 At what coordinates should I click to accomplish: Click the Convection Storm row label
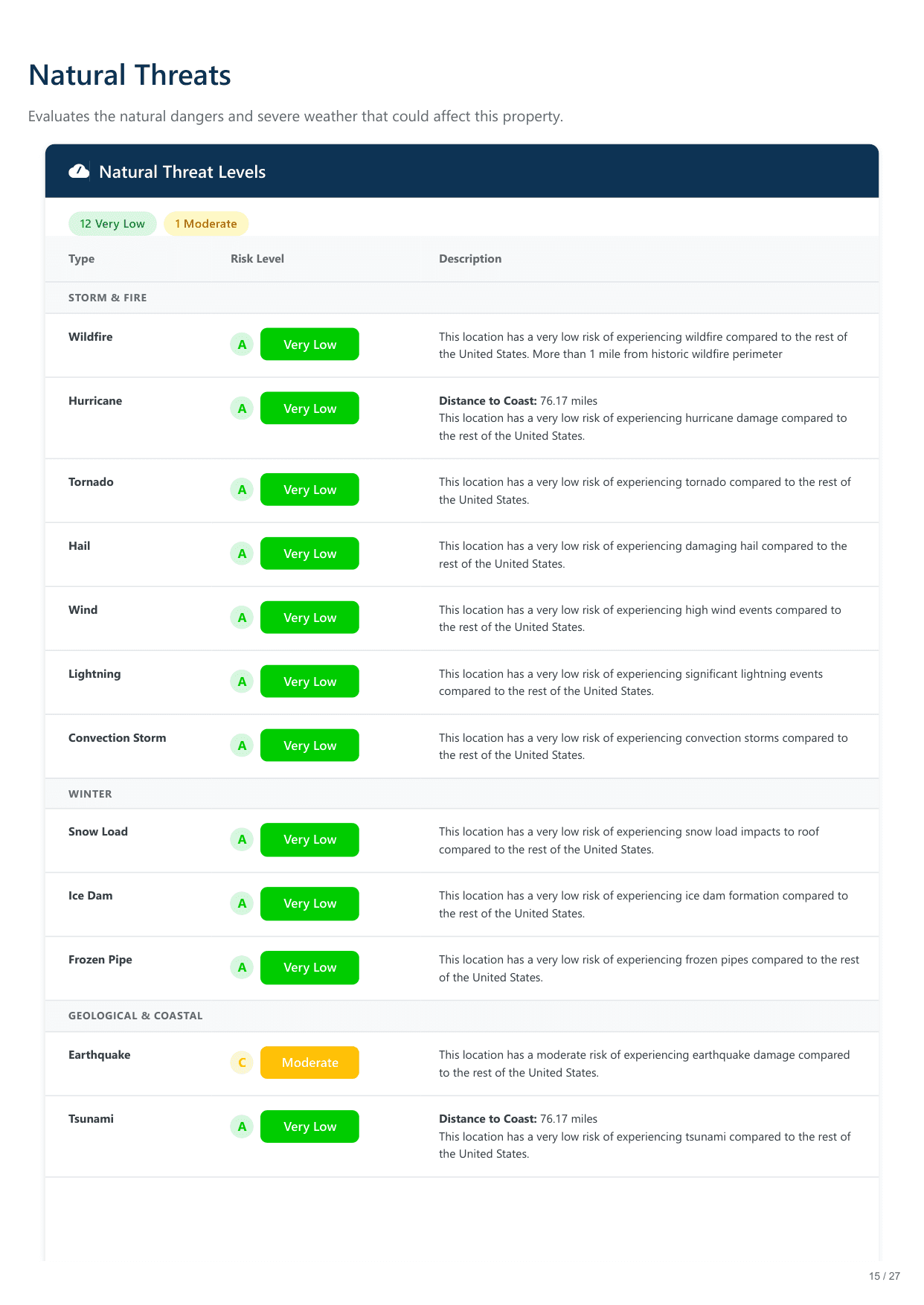[118, 738]
